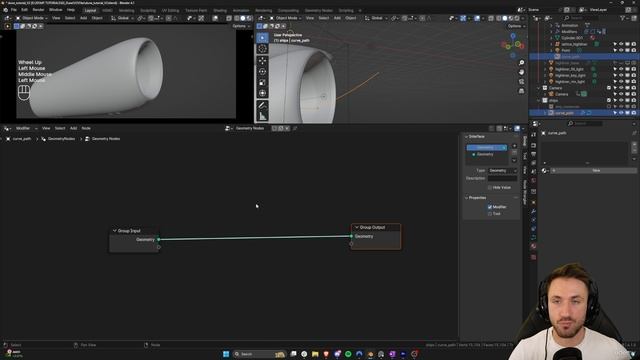Viewport: 640px width, 360px height.
Task: Select the Move tool in right viewport
Action: (x=262, y=61)
